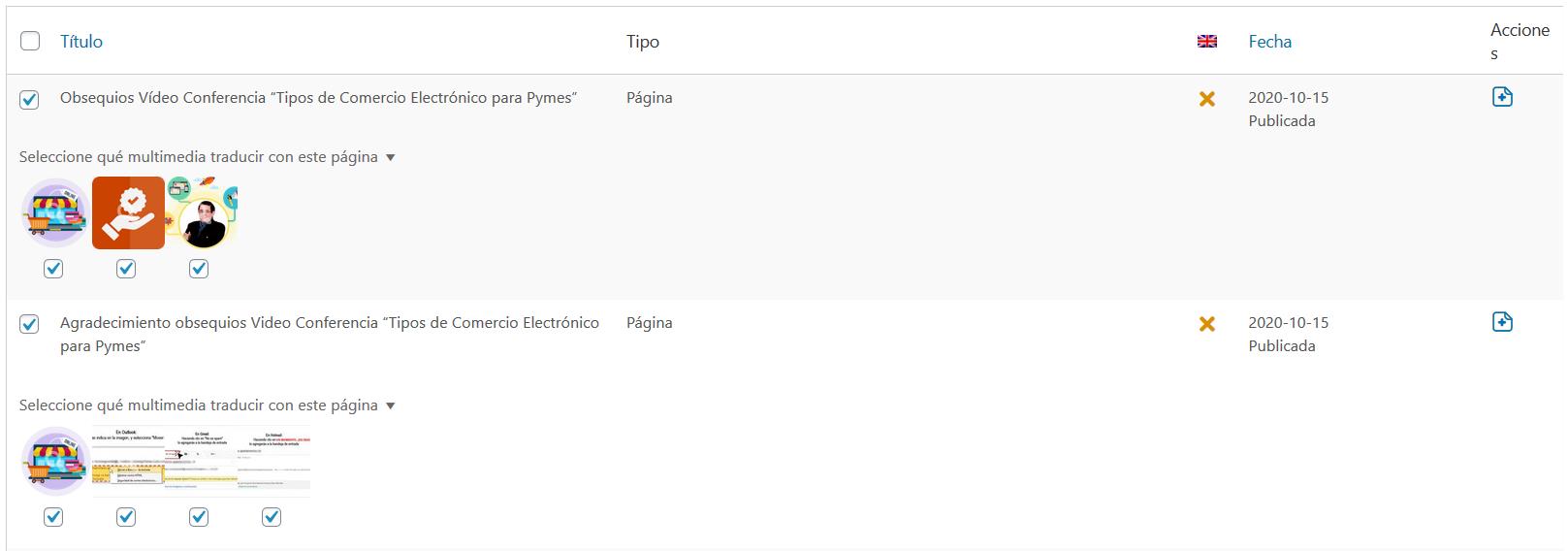Uncheck the Agradecimiento obsequios page checkbox
1568x551 pixels.
[30, 324]
